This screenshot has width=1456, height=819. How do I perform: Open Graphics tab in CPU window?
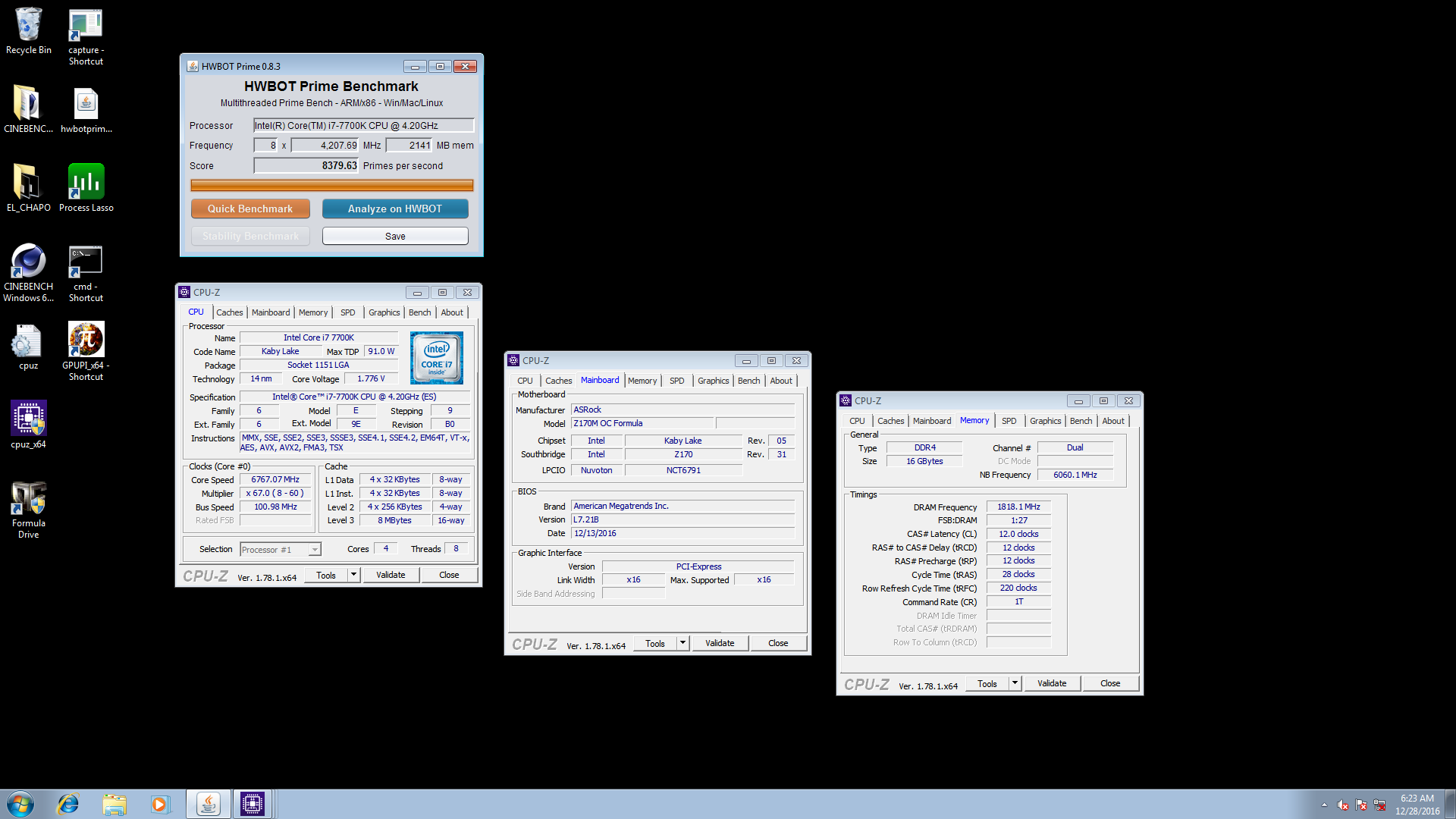tap(384, 312)
